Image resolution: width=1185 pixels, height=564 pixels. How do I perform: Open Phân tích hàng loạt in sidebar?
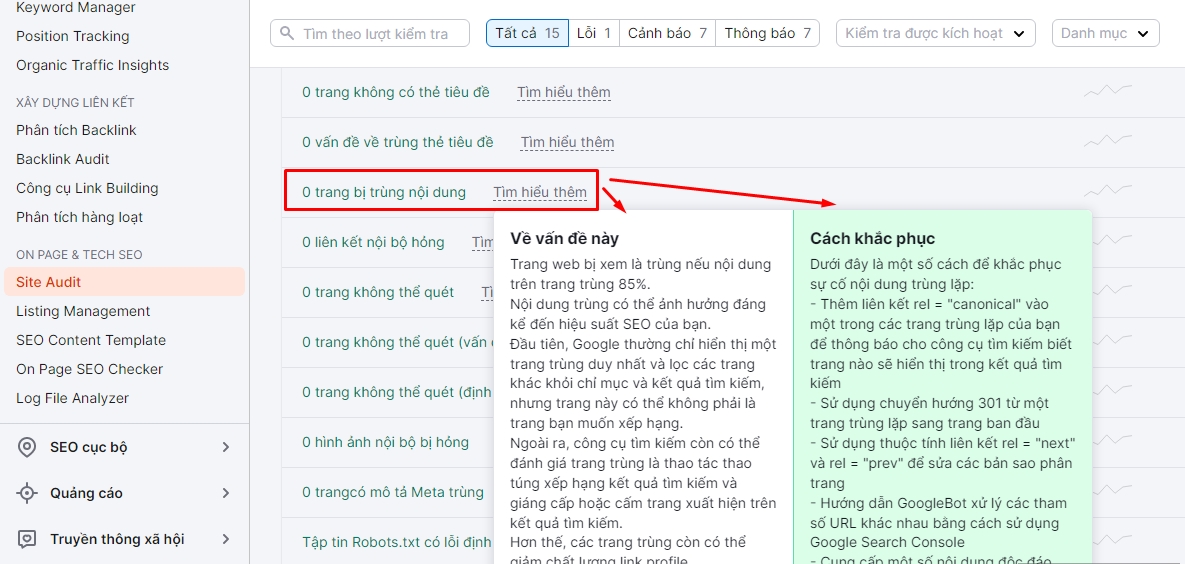click(79, 218)
